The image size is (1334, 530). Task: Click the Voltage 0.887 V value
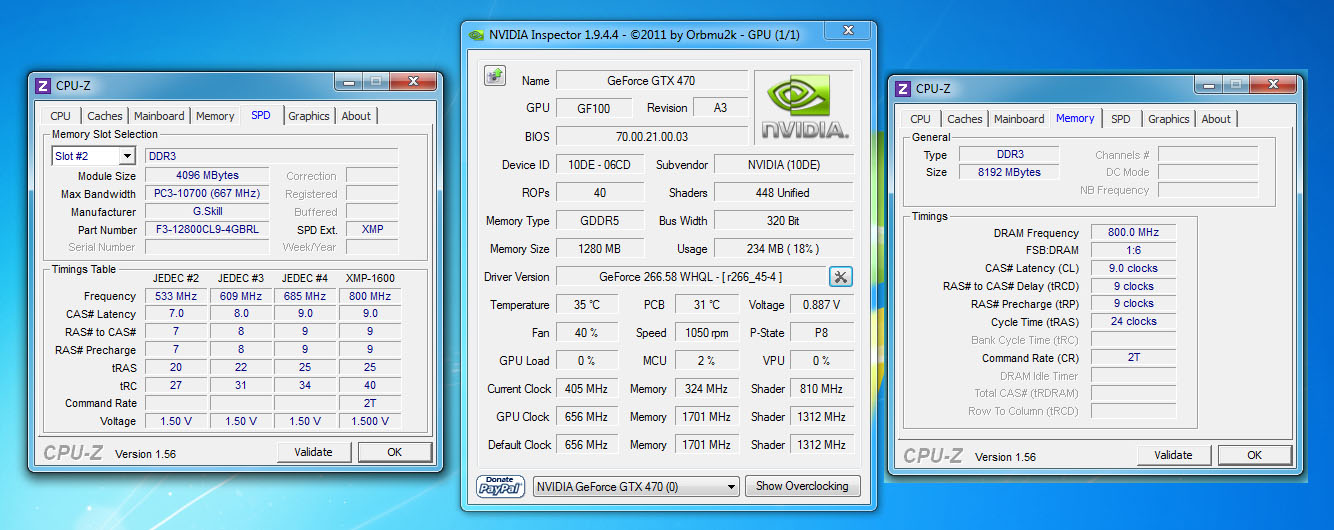tap(822, 305)
